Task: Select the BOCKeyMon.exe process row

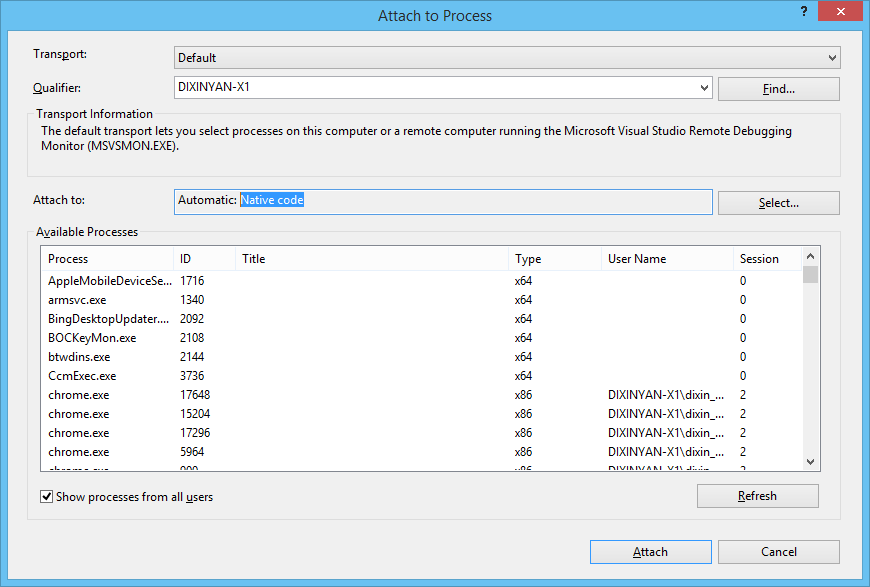Action: pyautogui.click(x=422, y=338)
